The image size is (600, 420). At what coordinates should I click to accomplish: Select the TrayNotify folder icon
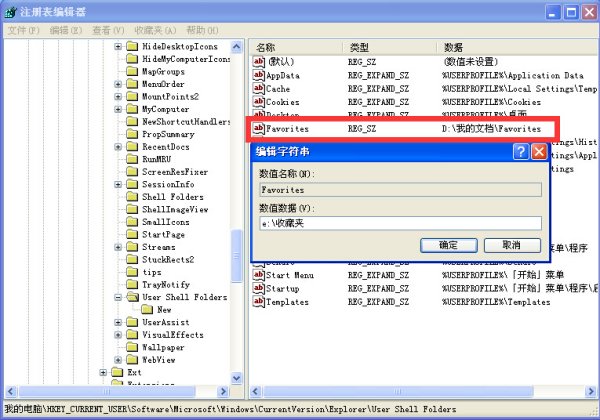(132, 285)
